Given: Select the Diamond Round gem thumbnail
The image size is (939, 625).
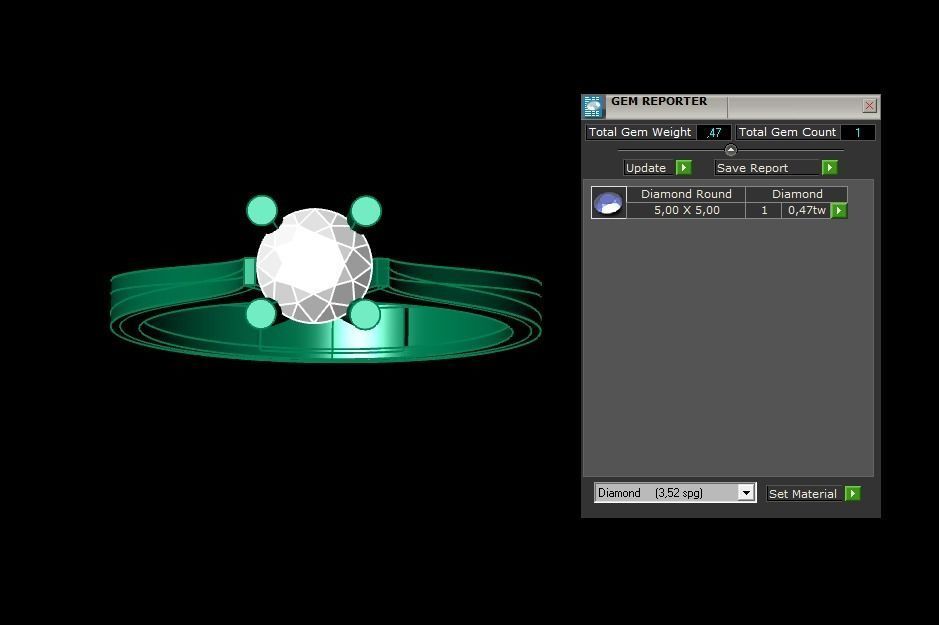Looking at the screenshot, I should point(608,202).
